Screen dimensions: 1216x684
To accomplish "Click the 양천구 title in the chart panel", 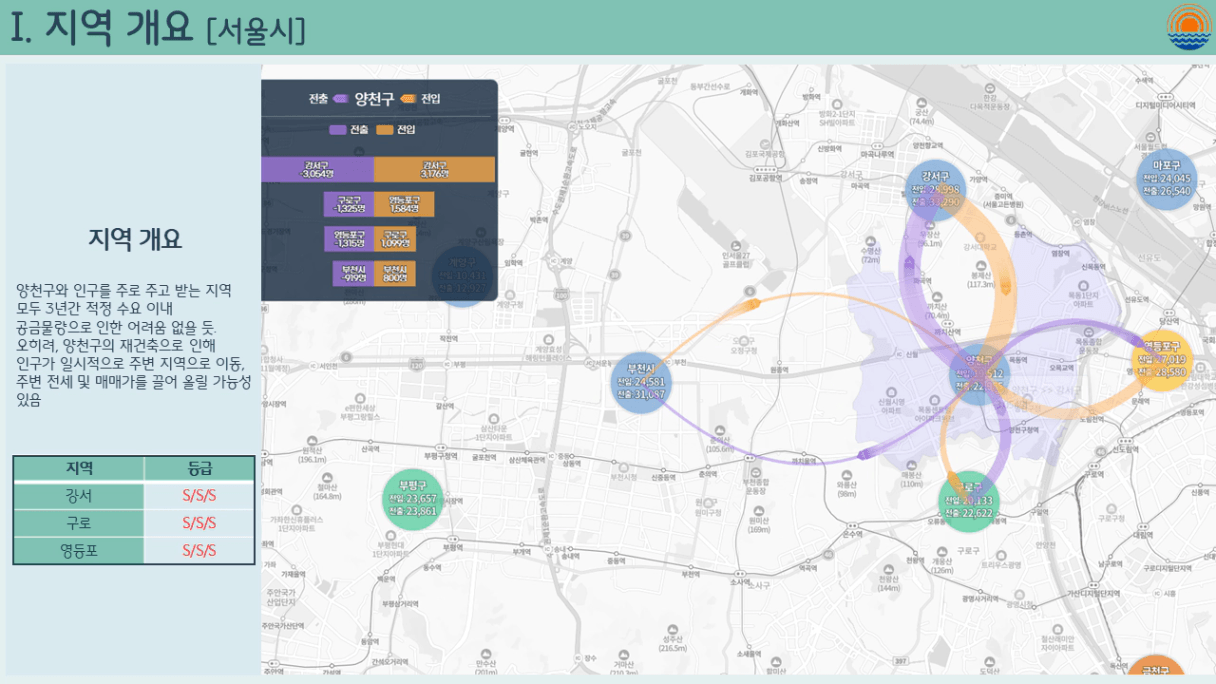I will (374, 98).
